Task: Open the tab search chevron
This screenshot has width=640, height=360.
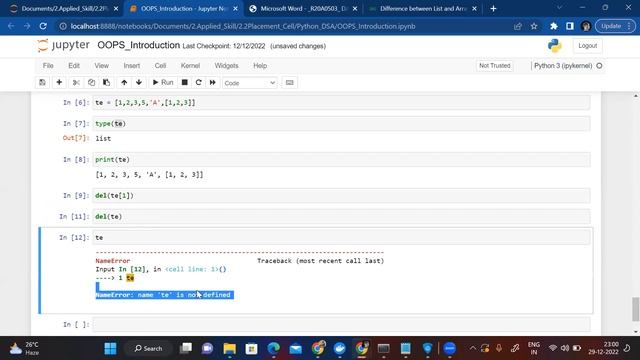Action: point(560,8)
